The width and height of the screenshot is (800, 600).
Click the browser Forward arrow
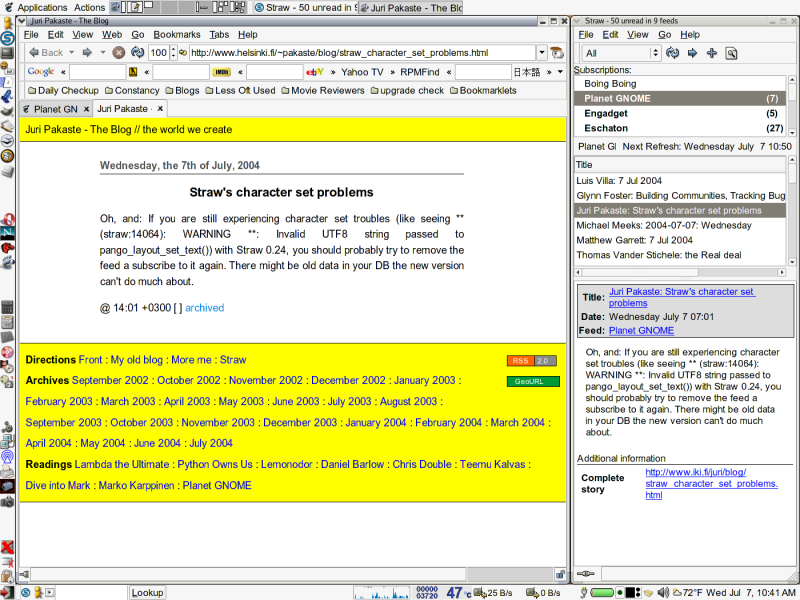pyautogui.click(x=87, y=53)
